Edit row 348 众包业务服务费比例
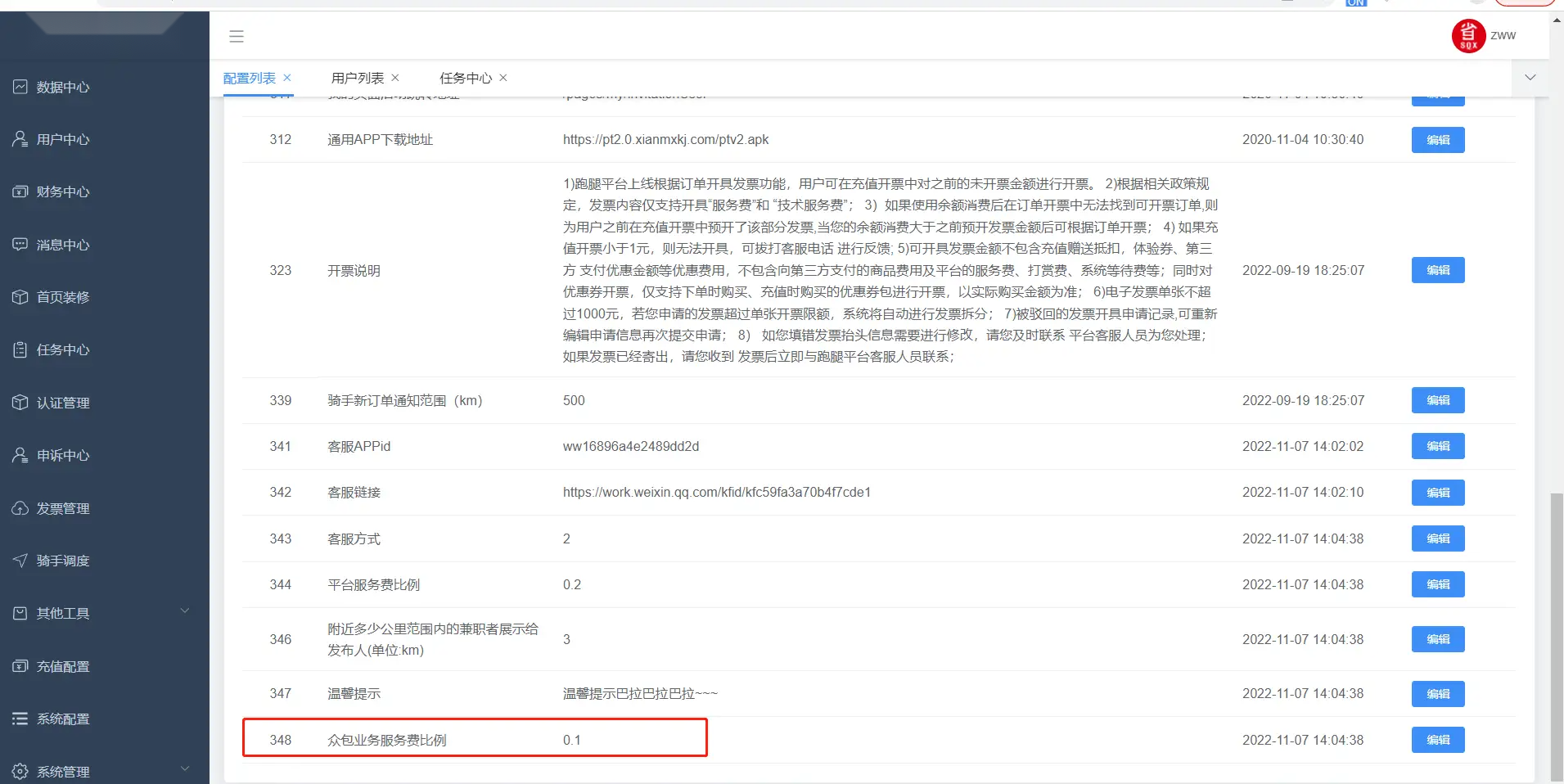Image resolution: width=1564 pixels, height=784 pixels. pyautogui.click(x=1437, y=740)
